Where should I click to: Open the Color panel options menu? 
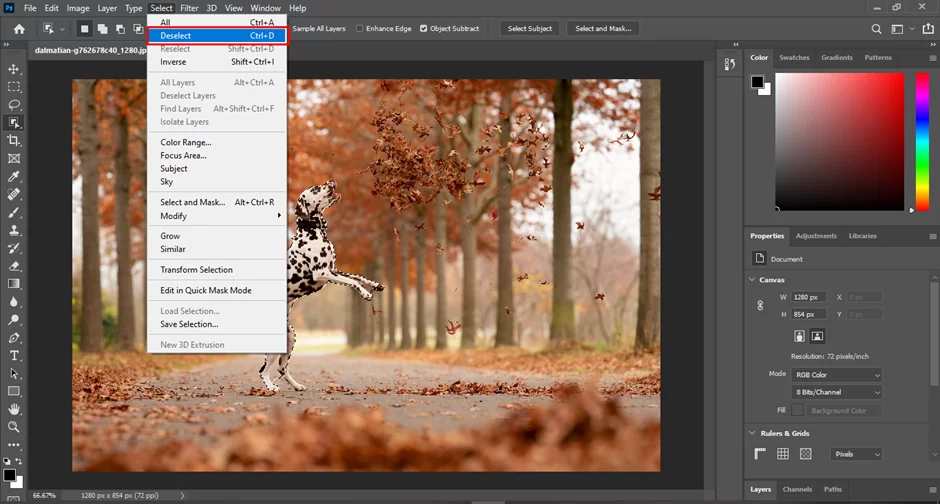point(933,58)
